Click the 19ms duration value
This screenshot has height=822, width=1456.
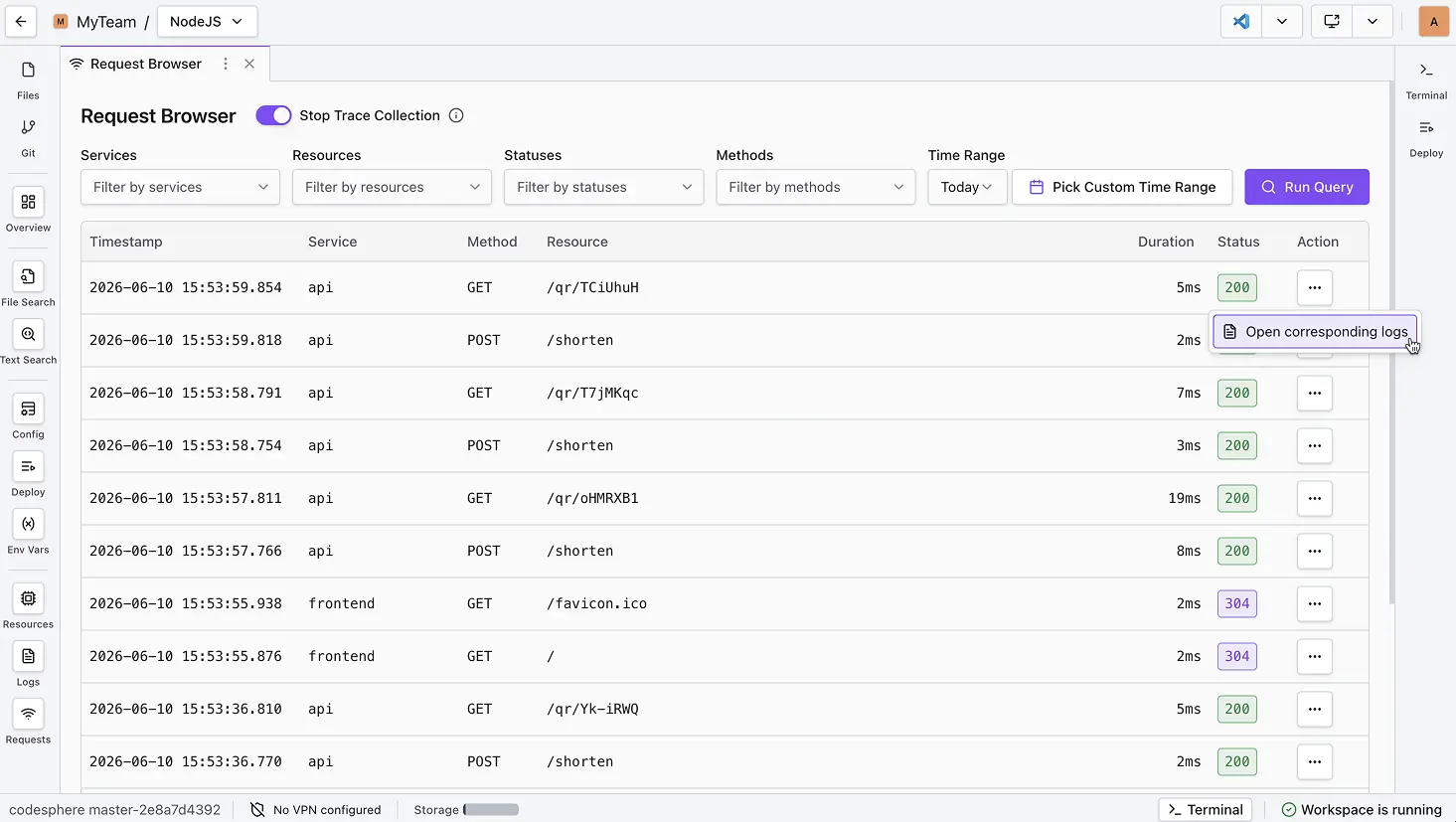(1185, 498)
